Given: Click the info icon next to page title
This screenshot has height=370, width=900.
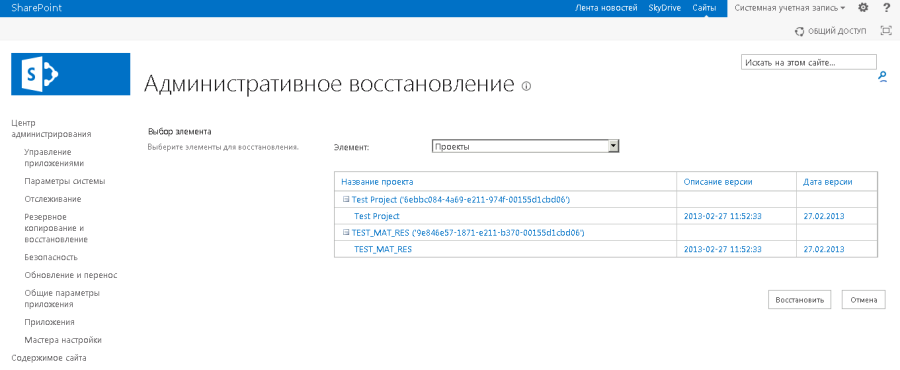Looking at the screenshot, I should [x=526, y=86].
